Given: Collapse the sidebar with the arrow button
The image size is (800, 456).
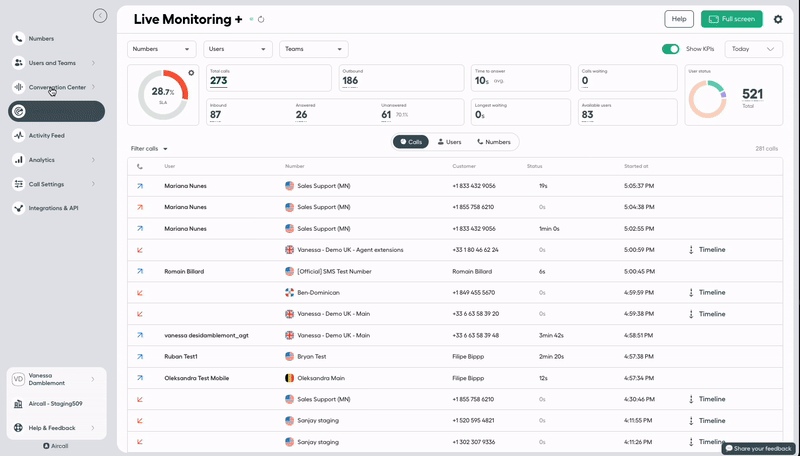Looking at the screenshot, I should (99, 15).
